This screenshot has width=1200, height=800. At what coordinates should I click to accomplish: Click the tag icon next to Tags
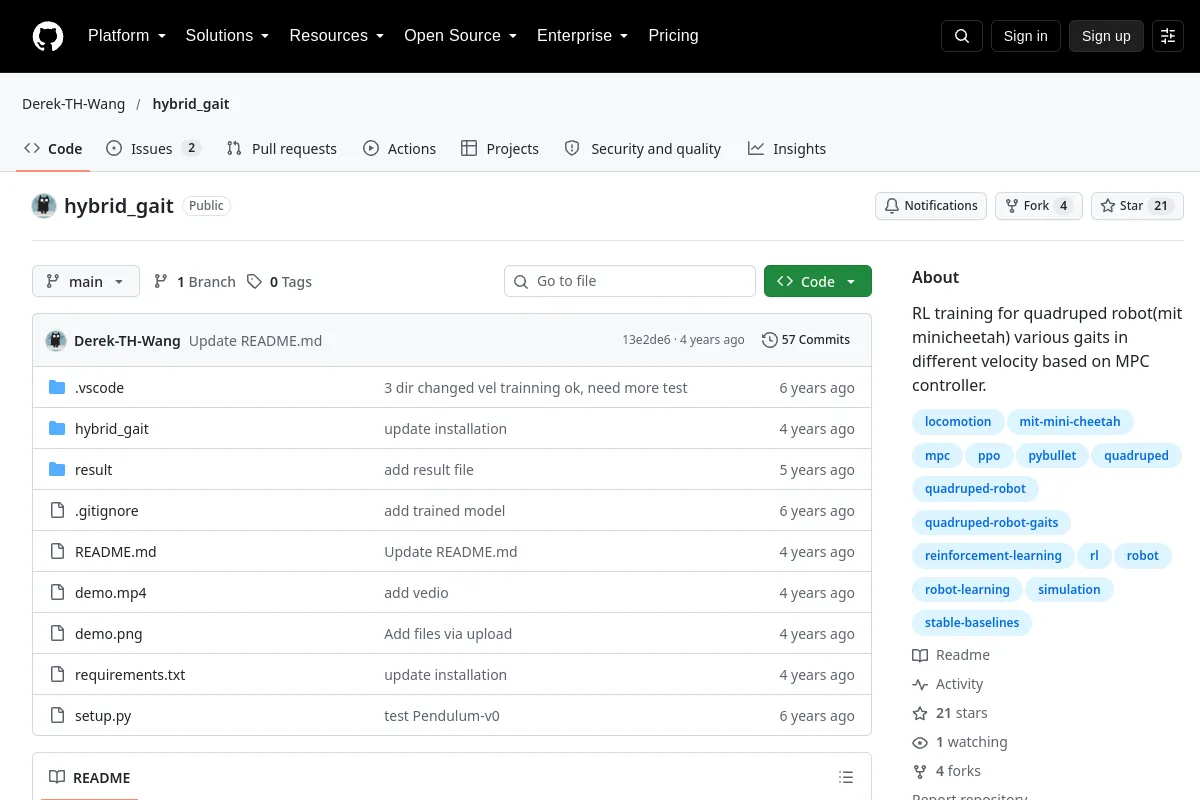point(255,282)
